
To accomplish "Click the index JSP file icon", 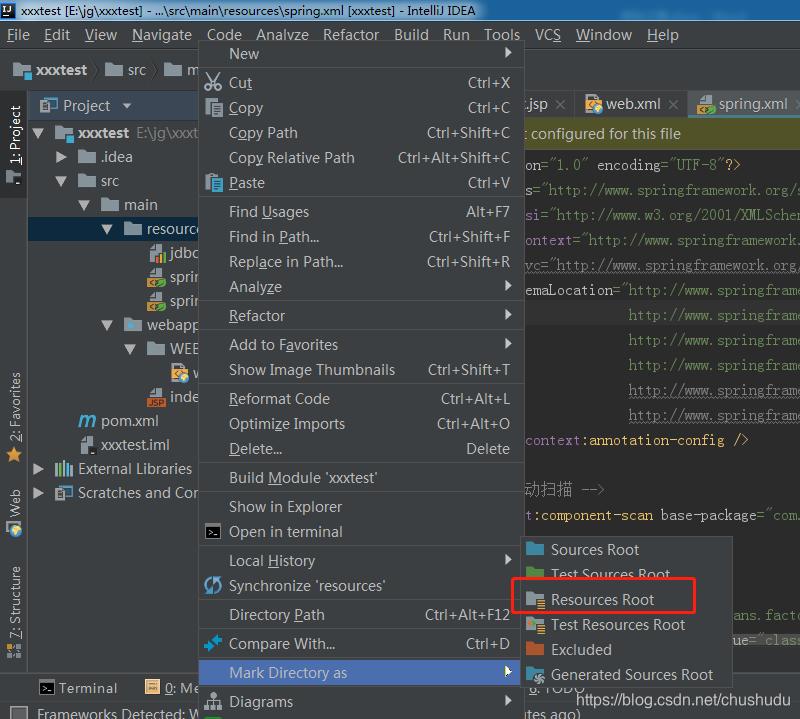I will [156, 397].
